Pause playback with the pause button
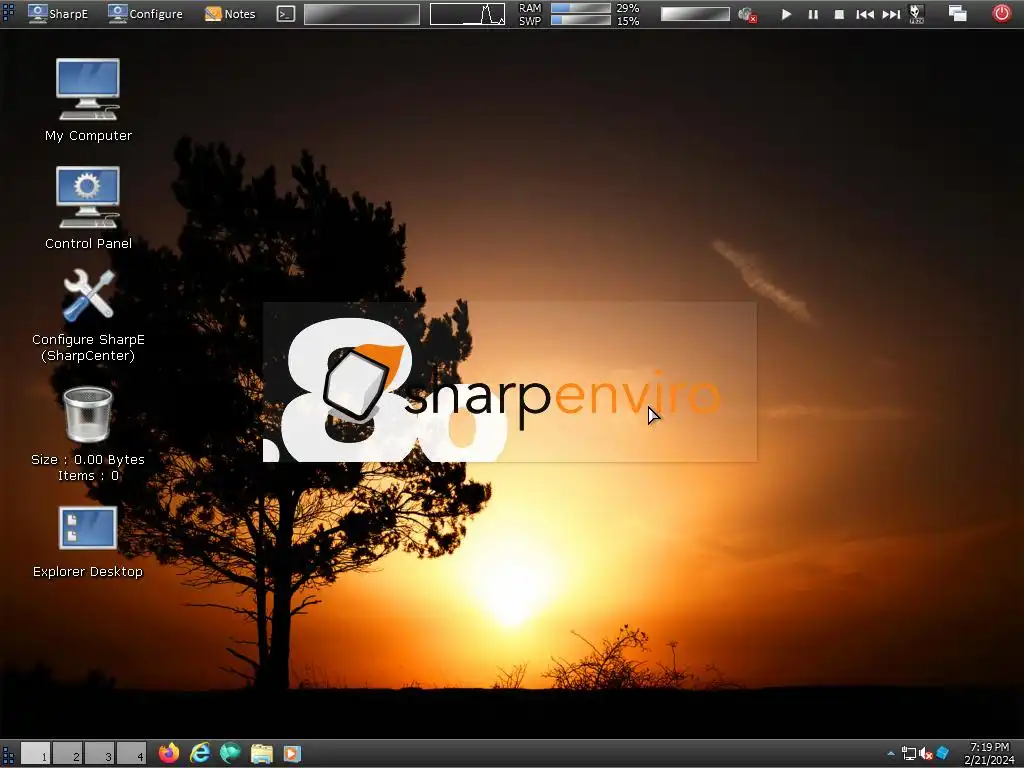The image size is (1024, 768). tap(813, 14)
